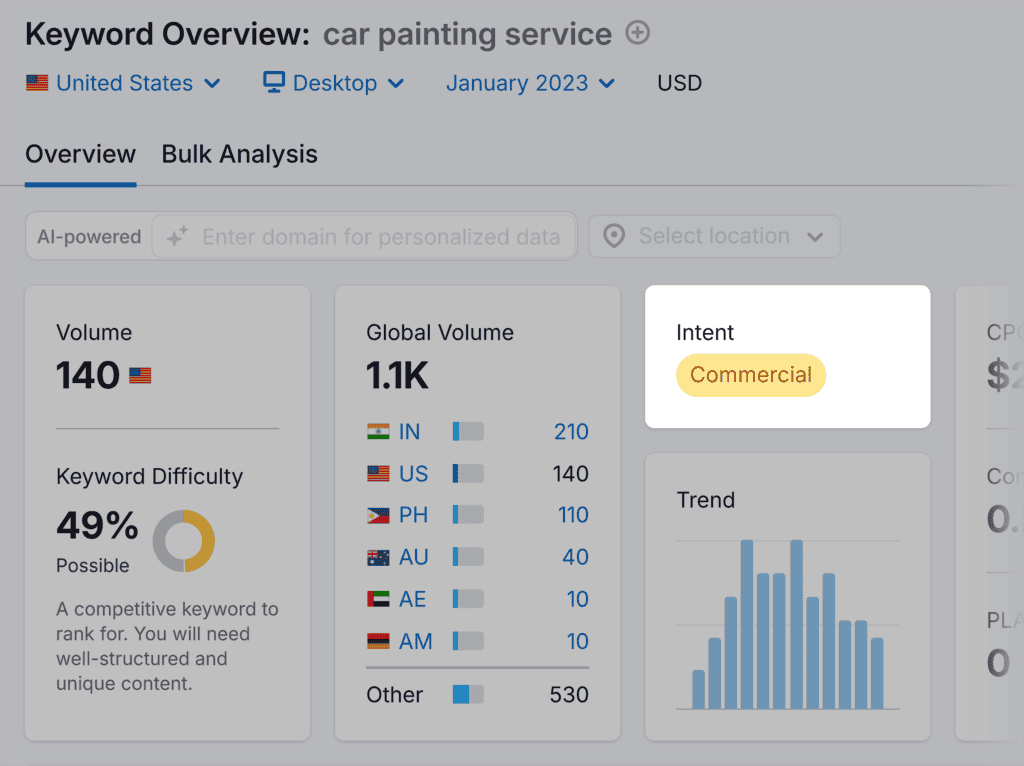Image resolution: width=1024 pixels, height=766 pixels.
Task: Open the Desktop device dropdown
Action: click(333, 83)
